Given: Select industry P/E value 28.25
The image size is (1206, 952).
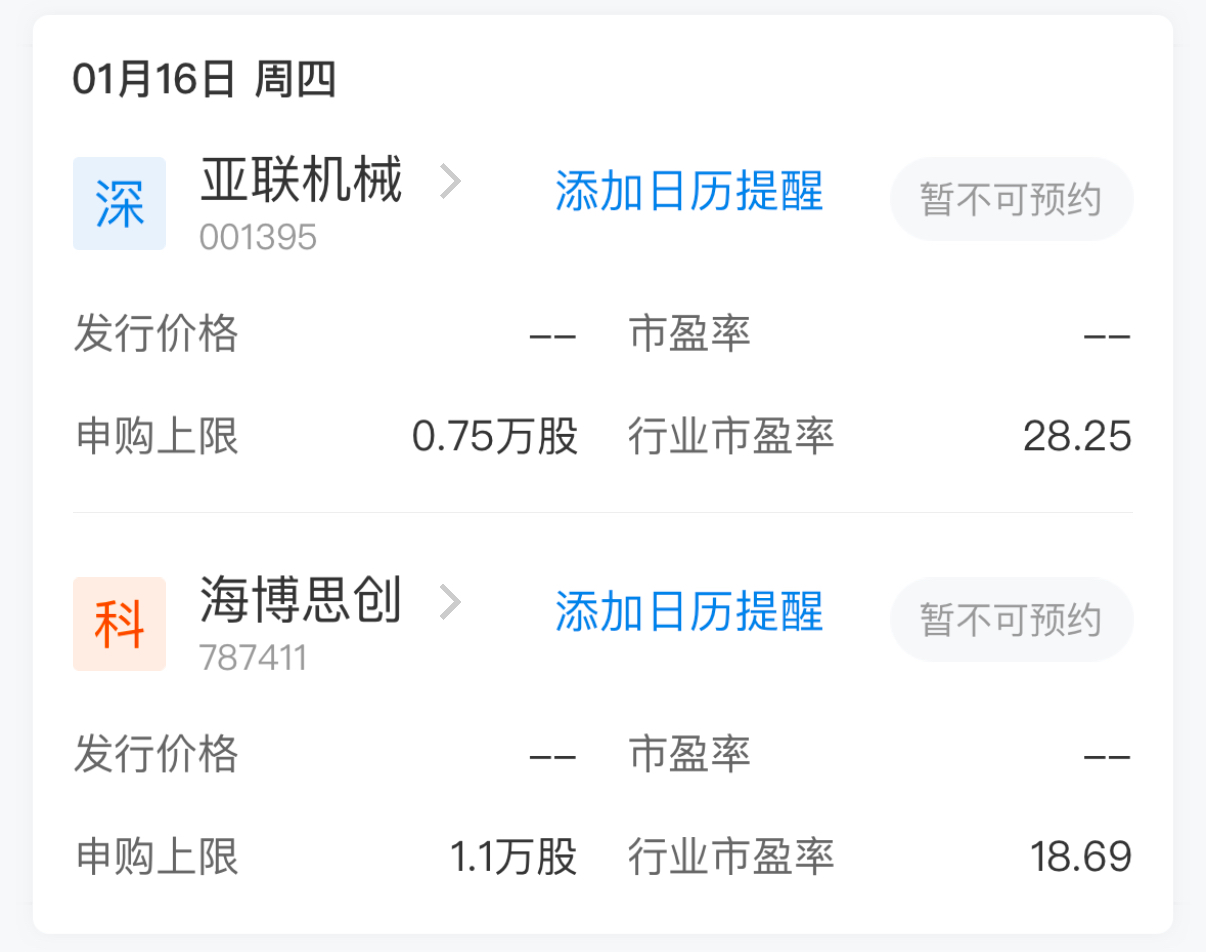Looking at the screenshot, I should pyautogui.click(x=1077, y=436).
